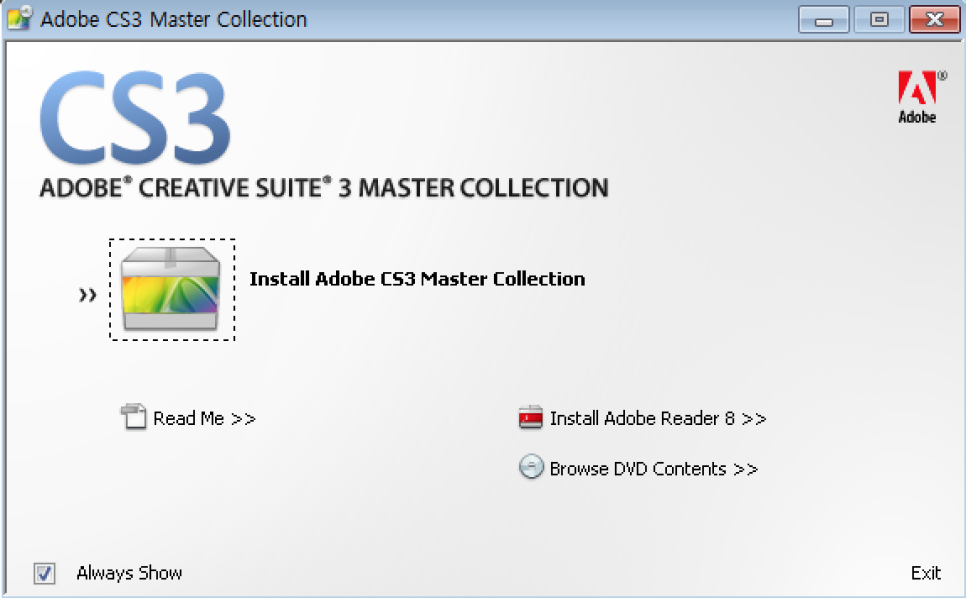Select the 'Always Show' label text
The width and height of the screenshot is (966, 598).
[x=129, y=573]
